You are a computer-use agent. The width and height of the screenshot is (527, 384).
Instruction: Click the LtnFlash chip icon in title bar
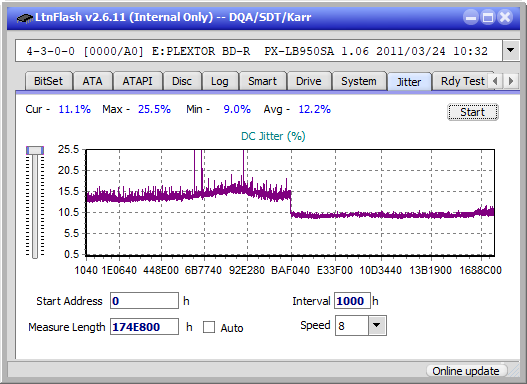[x=24, y=17]
